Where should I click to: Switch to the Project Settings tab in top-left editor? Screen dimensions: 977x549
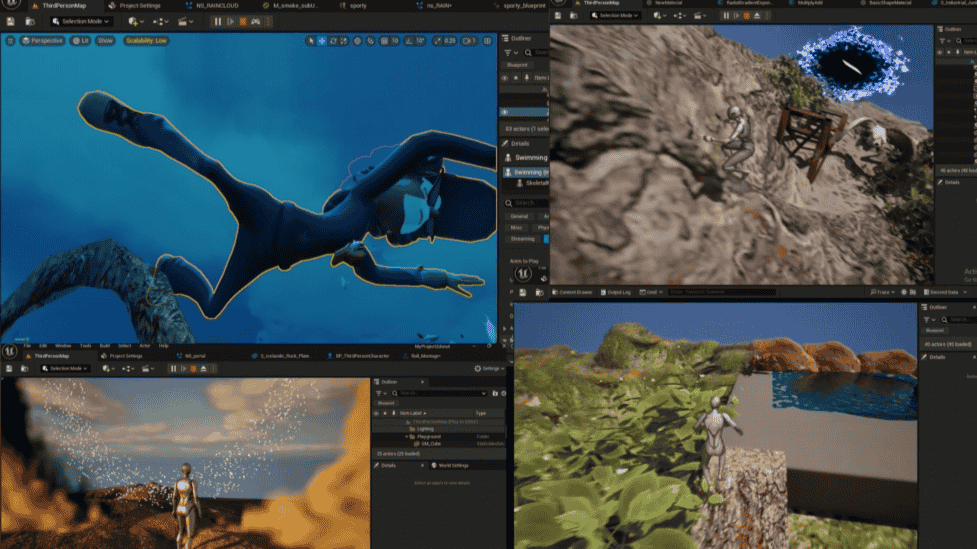tap(135, 6)
